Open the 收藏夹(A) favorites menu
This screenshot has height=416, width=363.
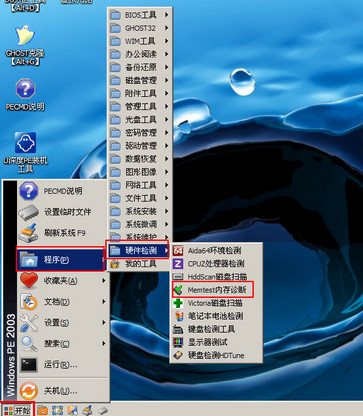coord(63,281)
